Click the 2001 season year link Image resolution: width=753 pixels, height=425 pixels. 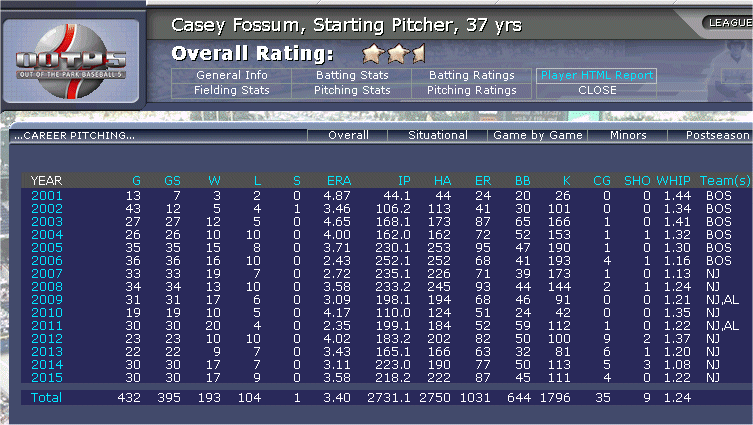point(46,195)
